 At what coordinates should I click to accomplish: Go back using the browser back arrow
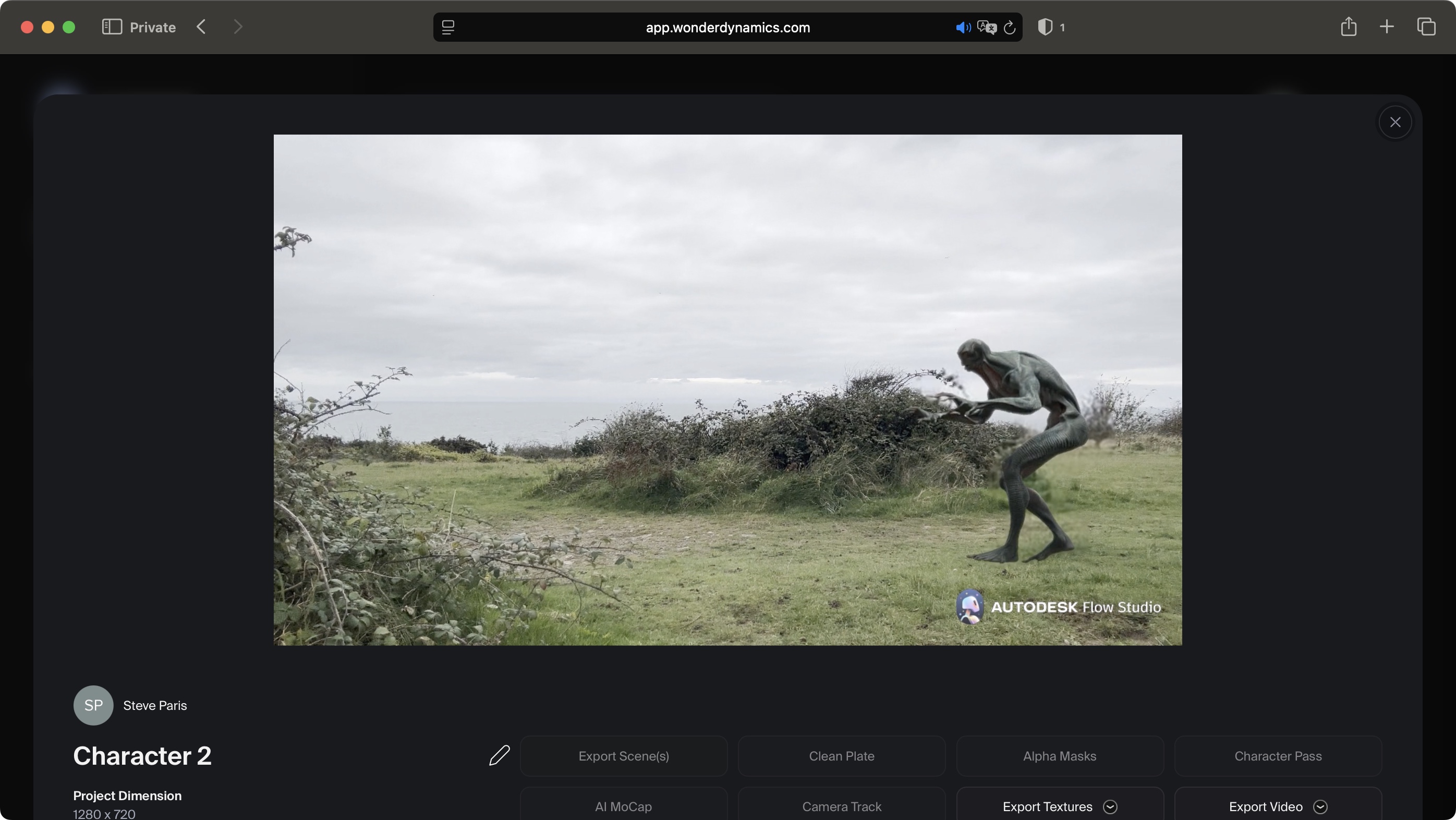201,27
